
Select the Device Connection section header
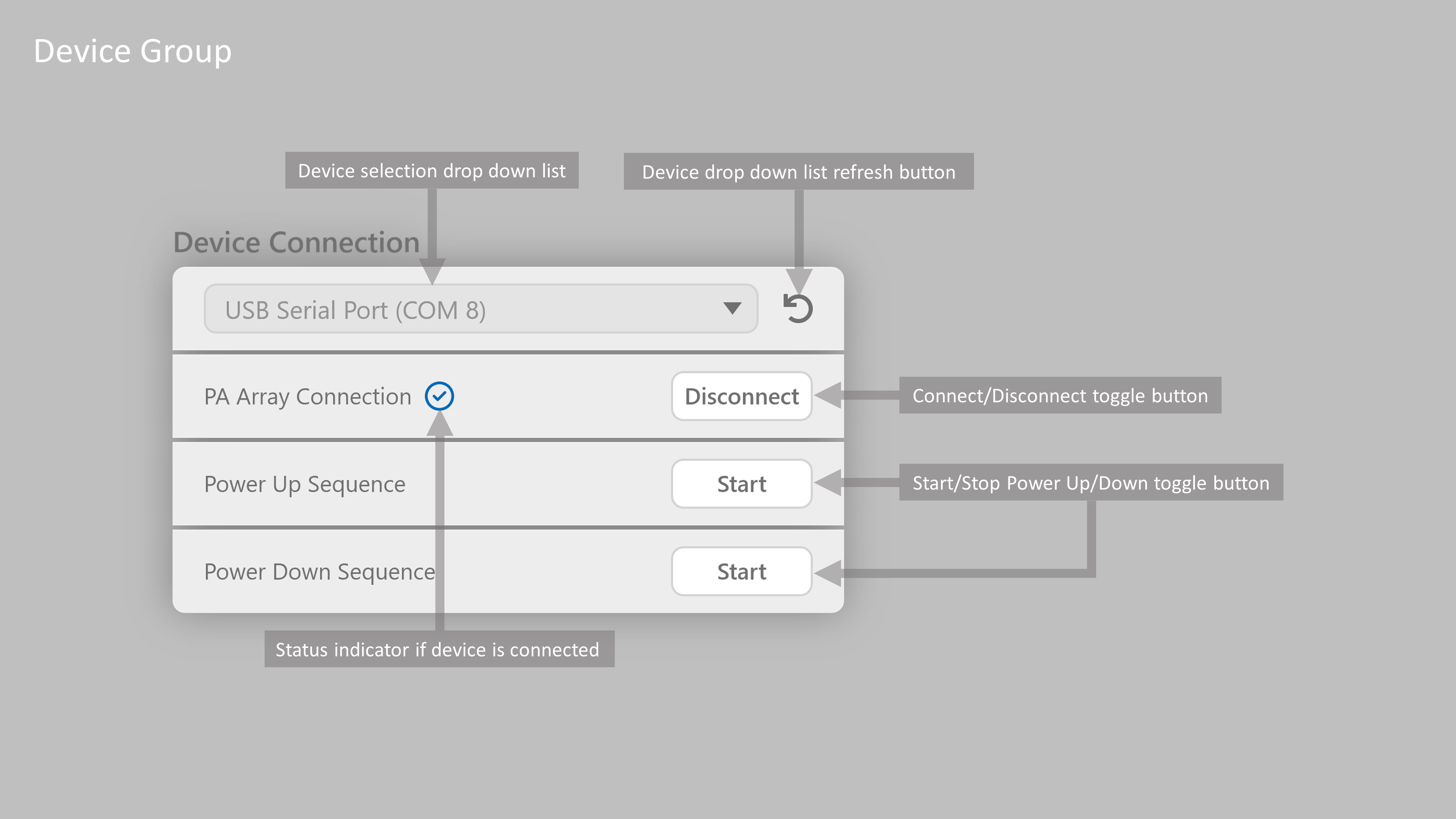pos(296,242)
